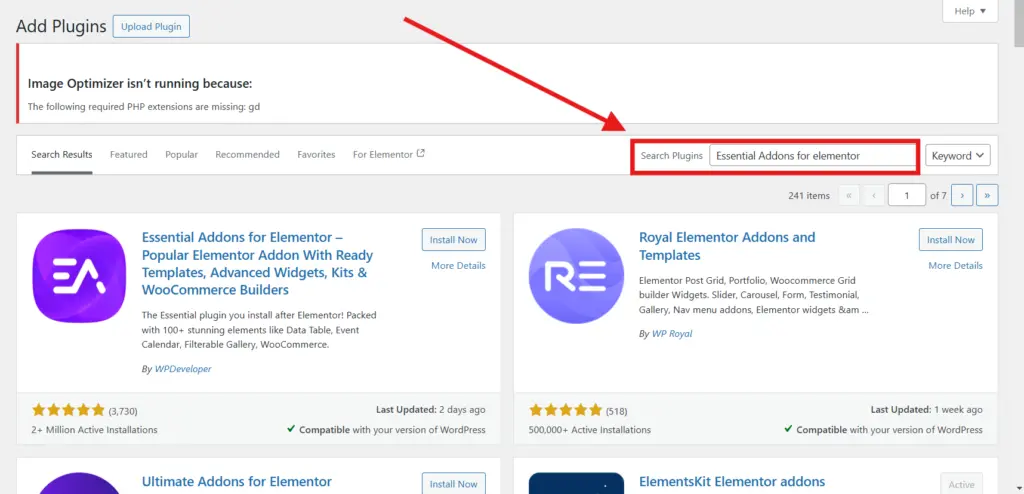The width and height of the screenshot is (1024, 494).
Task: Open the Royal Elementor Addons and Templates title
Action: (727, 246)
